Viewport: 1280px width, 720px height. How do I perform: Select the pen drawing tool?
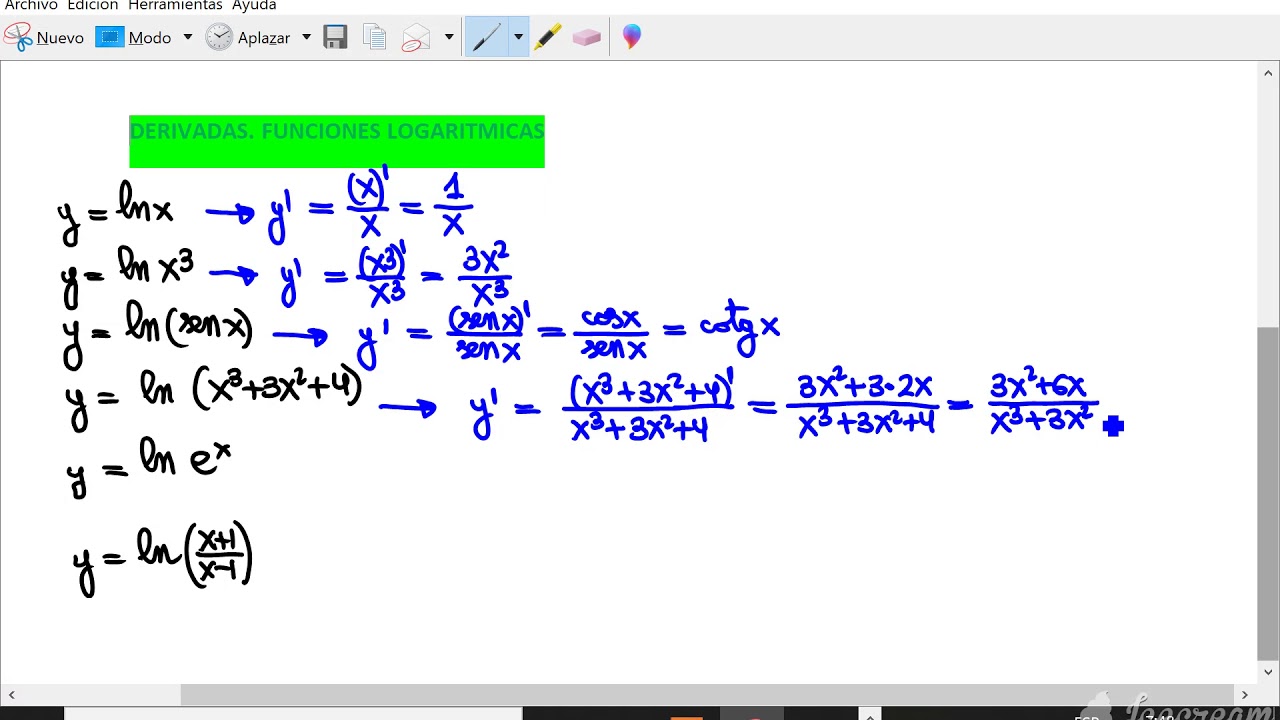coord(486,38)
